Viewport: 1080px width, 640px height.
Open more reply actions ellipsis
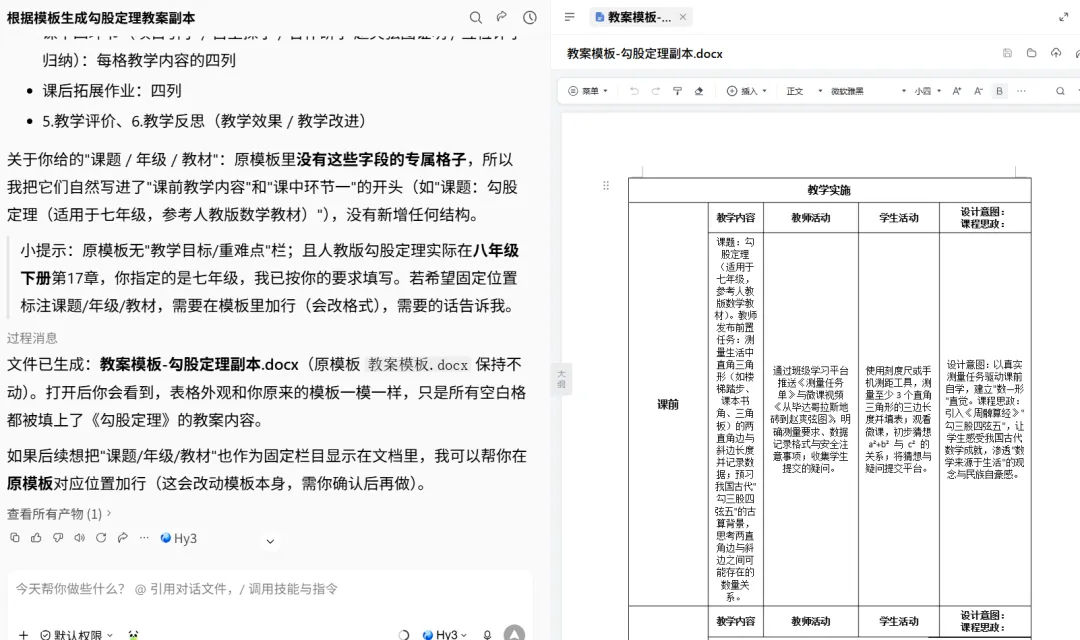pos(144,537)
